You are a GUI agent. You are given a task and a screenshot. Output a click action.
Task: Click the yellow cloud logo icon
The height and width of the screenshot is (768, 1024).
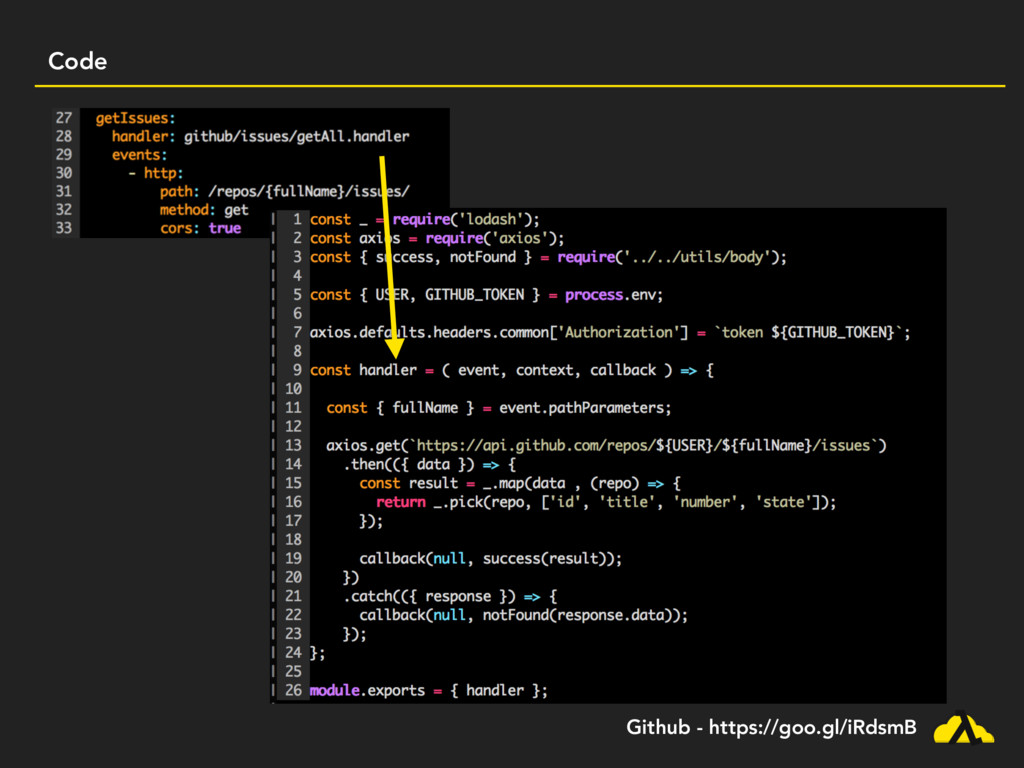(x=963, y=728)
